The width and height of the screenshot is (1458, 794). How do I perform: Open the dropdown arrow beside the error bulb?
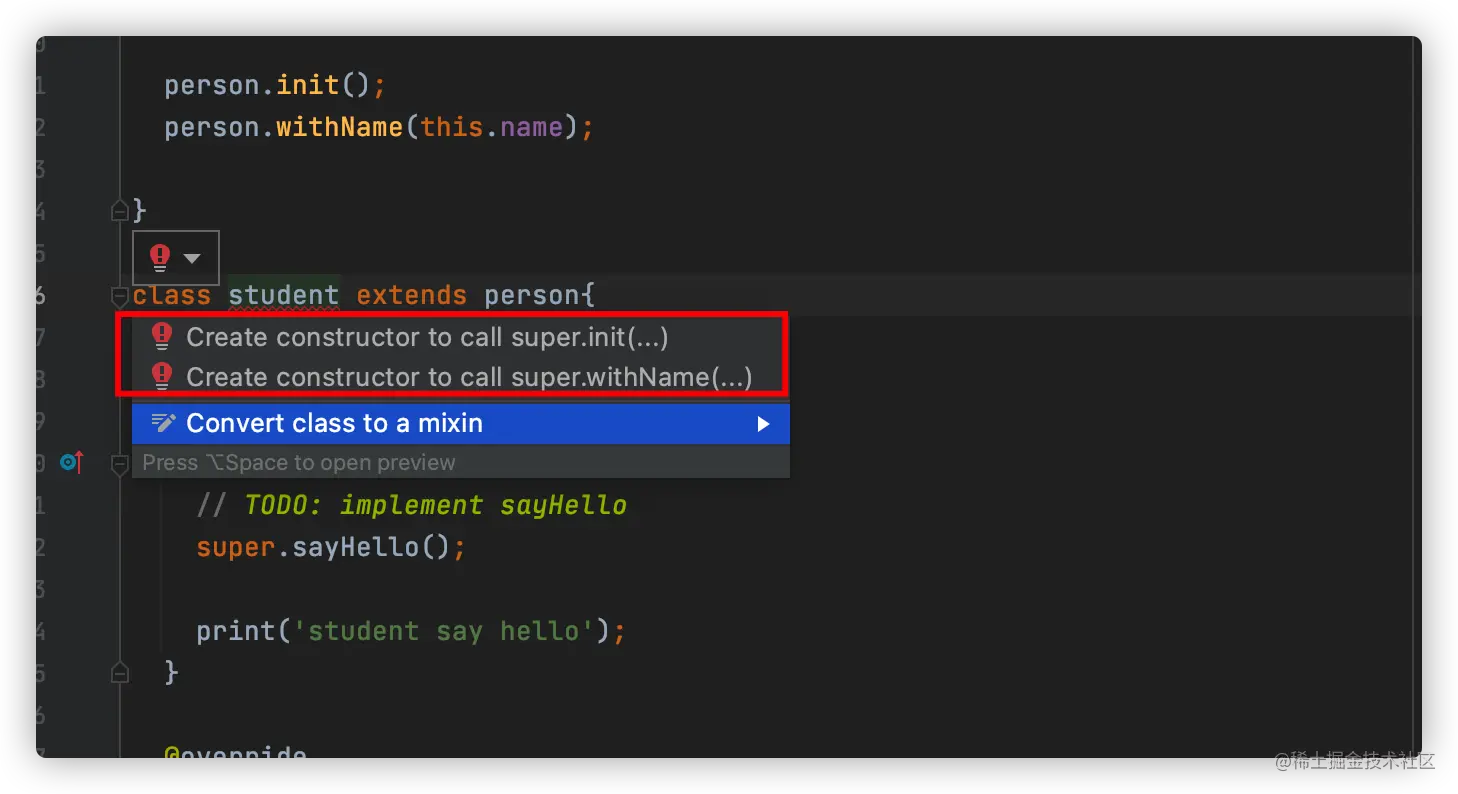(192, 258)
